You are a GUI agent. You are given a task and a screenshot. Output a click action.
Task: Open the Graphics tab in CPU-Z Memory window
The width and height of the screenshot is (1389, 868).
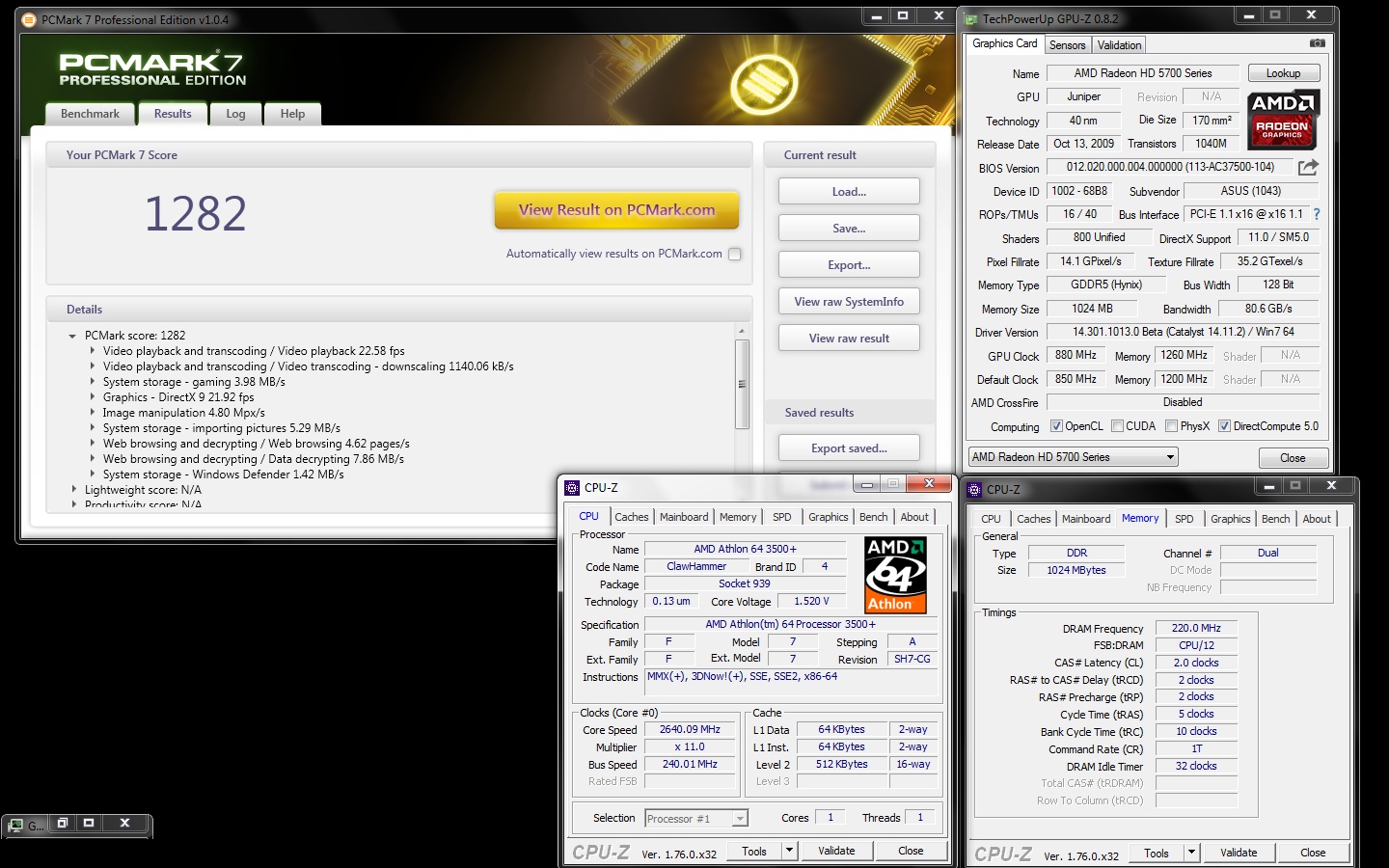pyautogui.click(x=1231, y=519)
